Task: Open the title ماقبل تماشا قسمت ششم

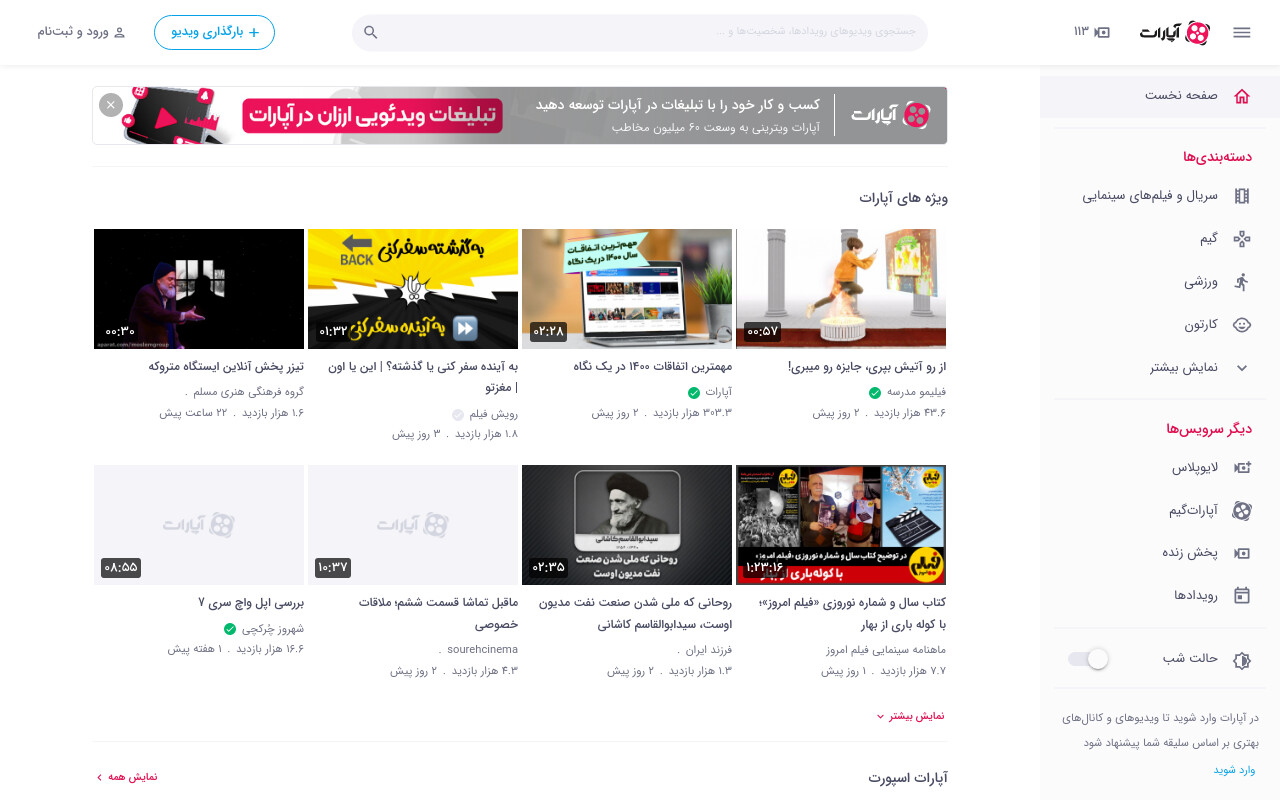Action: point(438,613)
